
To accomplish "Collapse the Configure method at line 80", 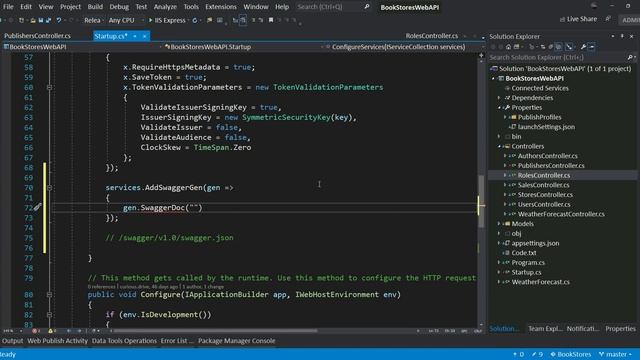I will 49,295.
